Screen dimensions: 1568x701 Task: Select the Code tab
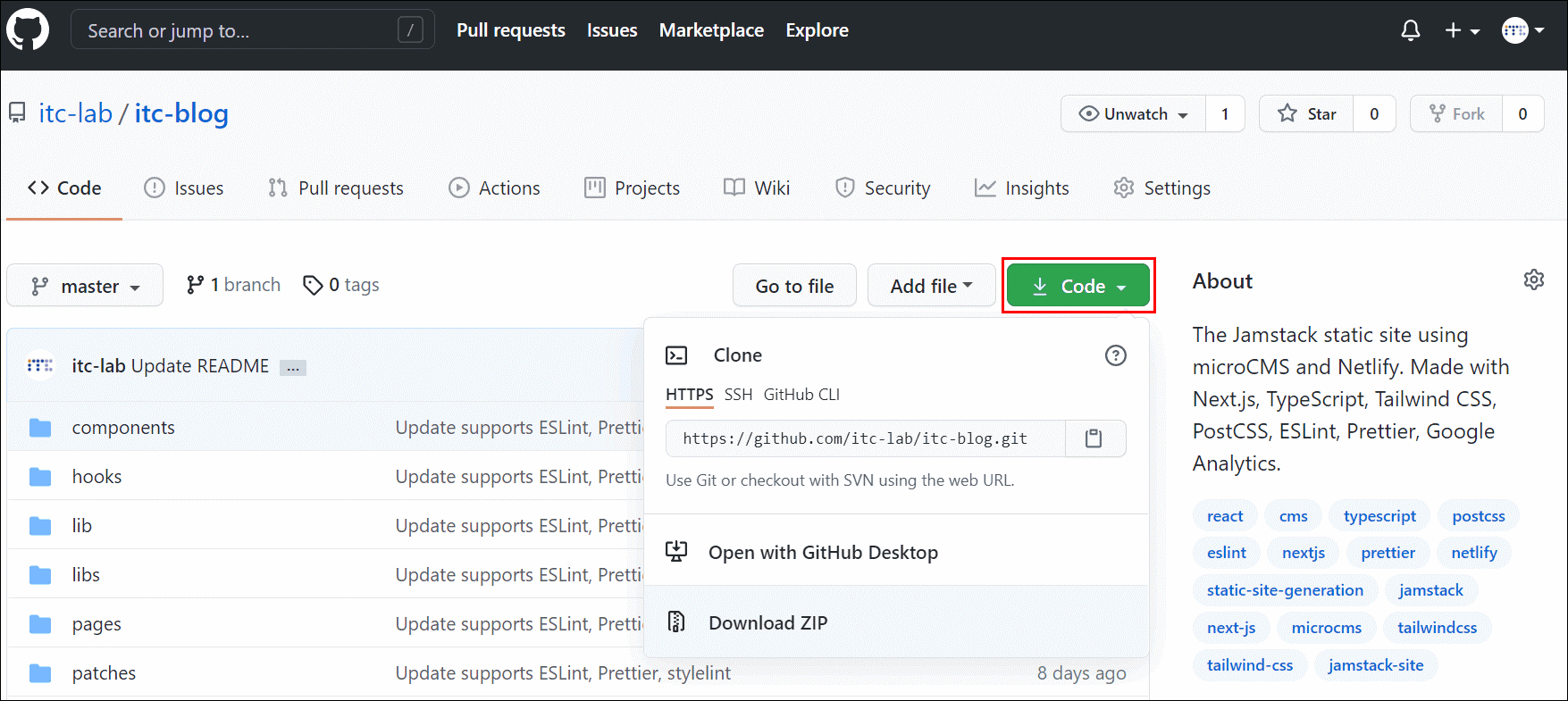click(x=64, y=188)
